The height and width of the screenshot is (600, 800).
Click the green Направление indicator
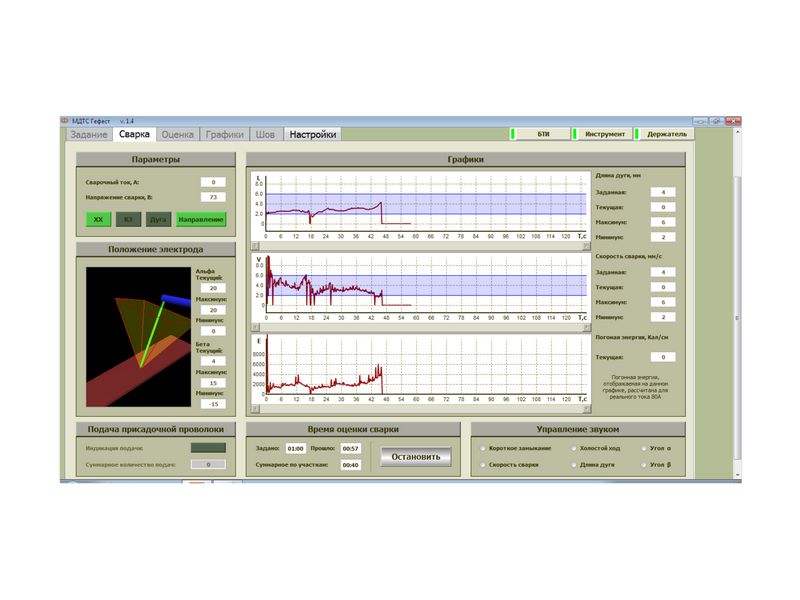201,219
